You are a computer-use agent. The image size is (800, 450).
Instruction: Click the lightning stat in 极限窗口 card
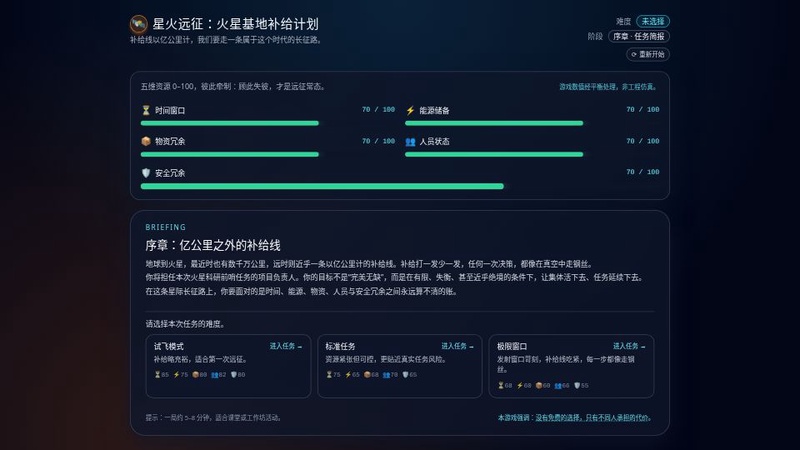[x=524, y=385]
